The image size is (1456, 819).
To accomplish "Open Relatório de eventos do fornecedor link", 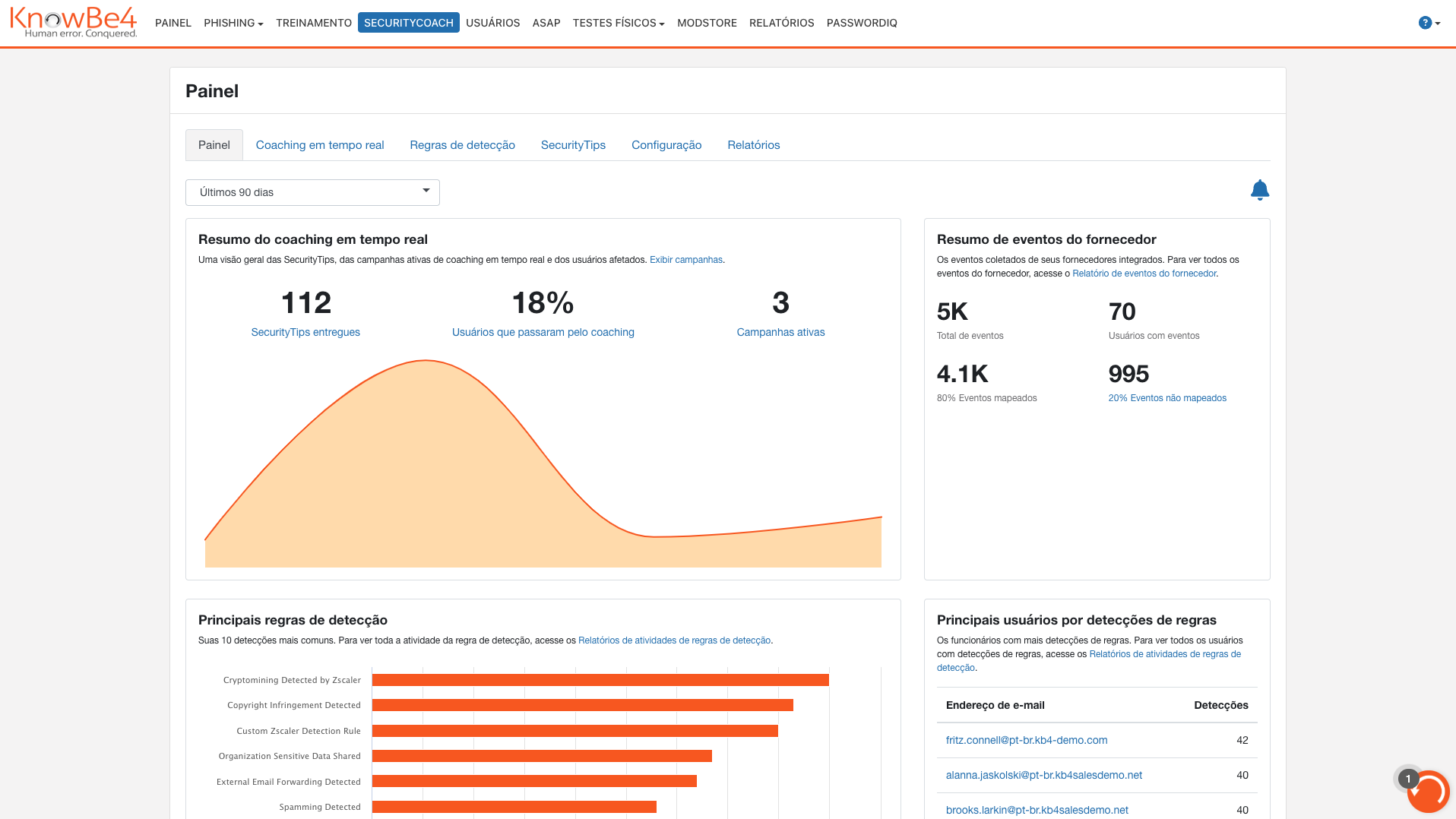I will pos(1144,274).
